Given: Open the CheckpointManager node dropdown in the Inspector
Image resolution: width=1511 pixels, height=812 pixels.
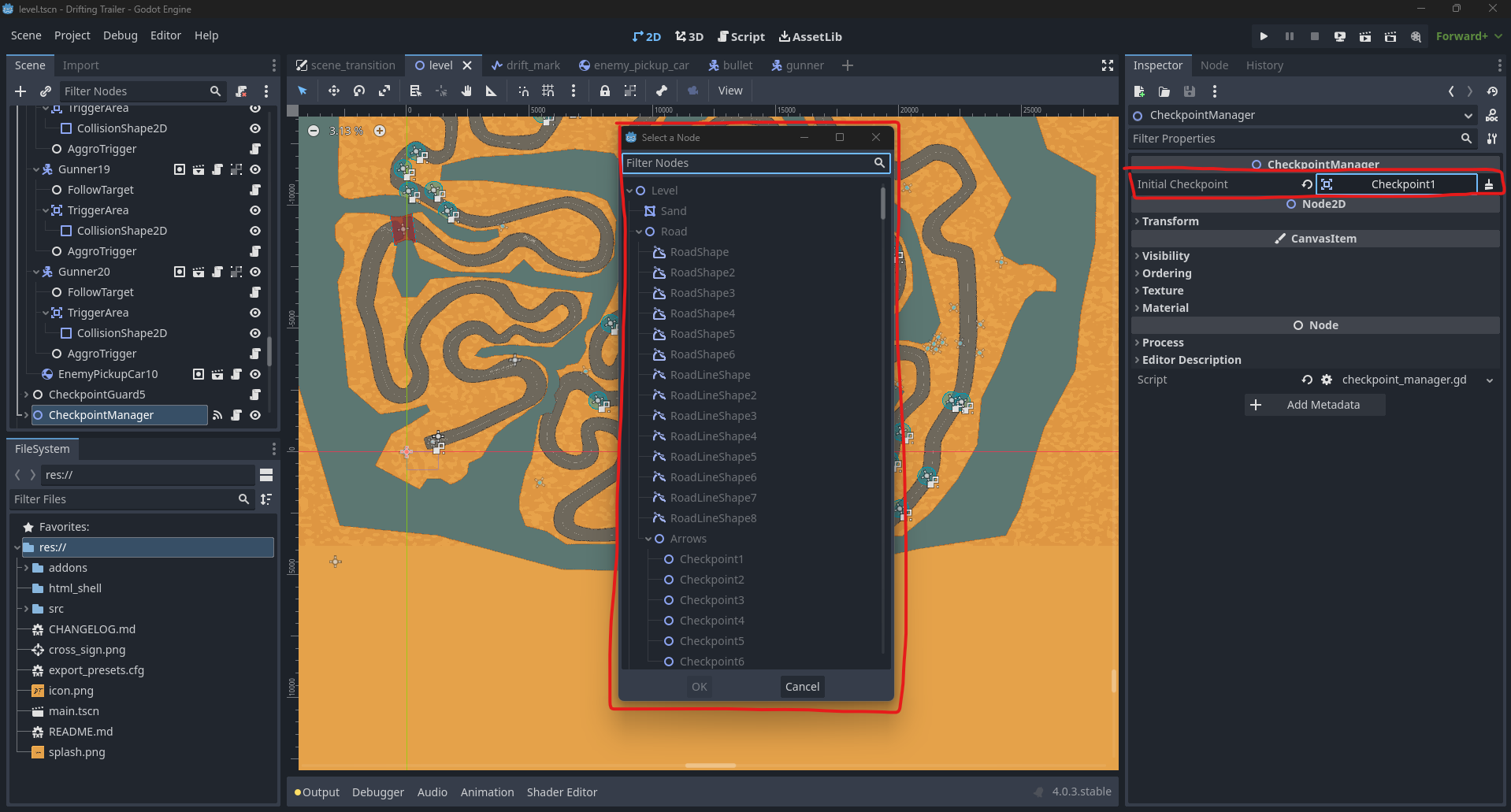Looking at the screenshot, I should [1468, 115].
